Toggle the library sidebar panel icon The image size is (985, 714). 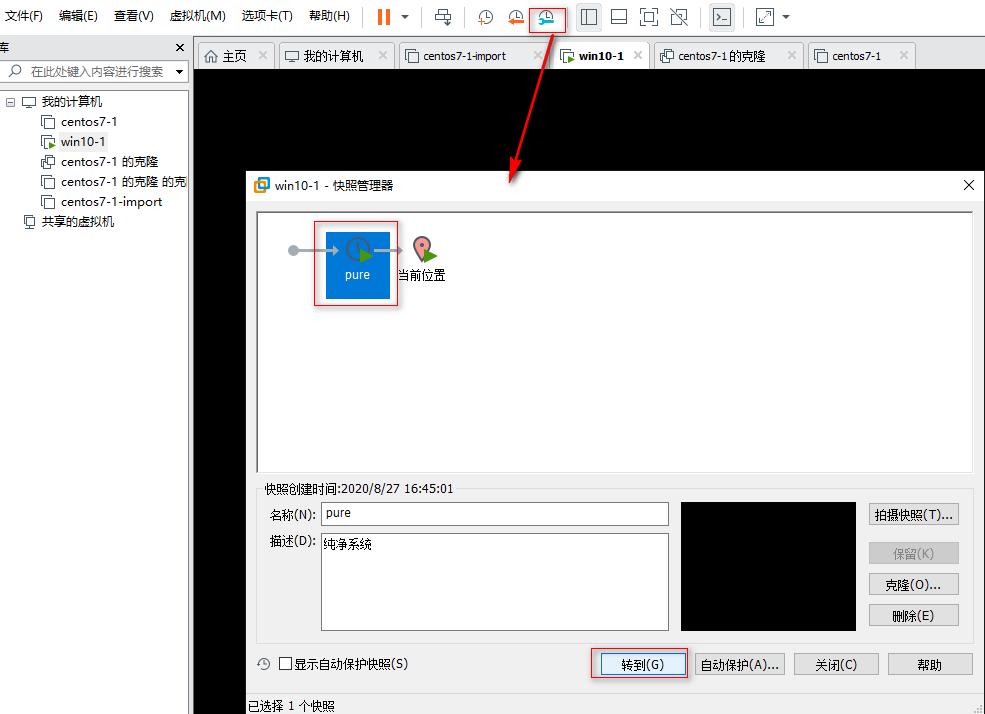588,17
